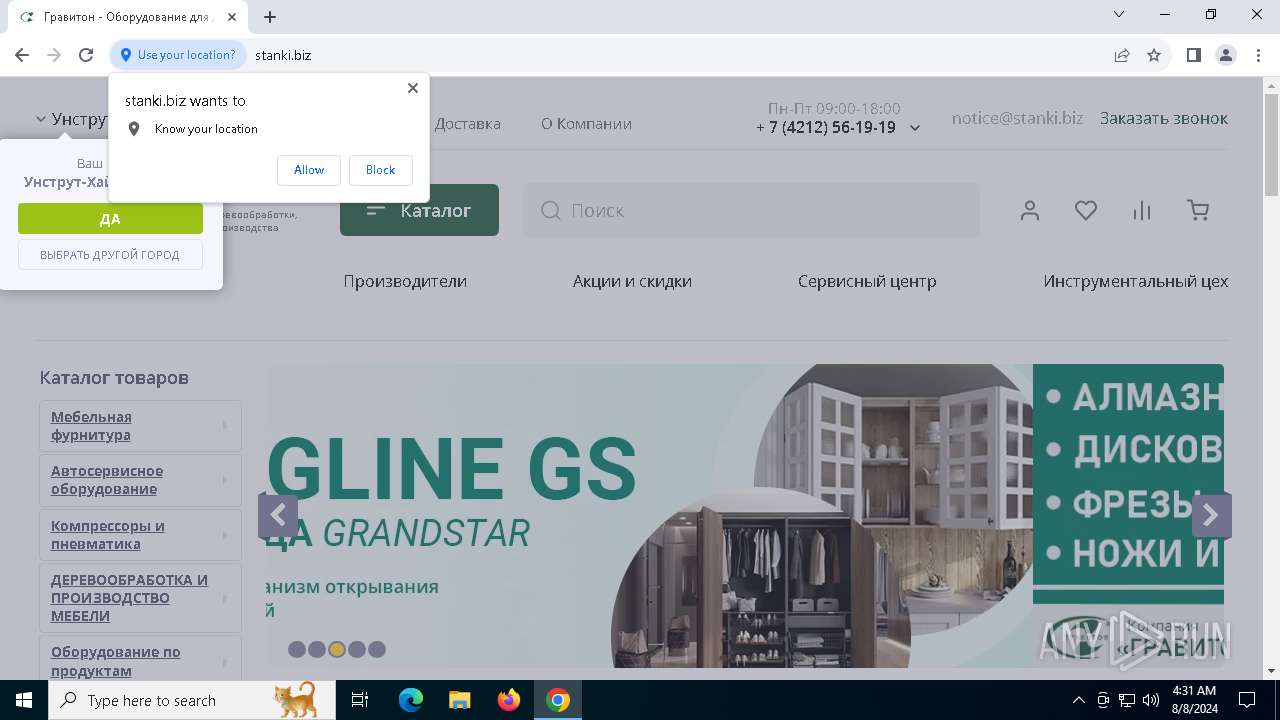Viewport: 1280px width, 720px height.
Task: Open the shopping cart icon
Action: tap(1198, 210)
